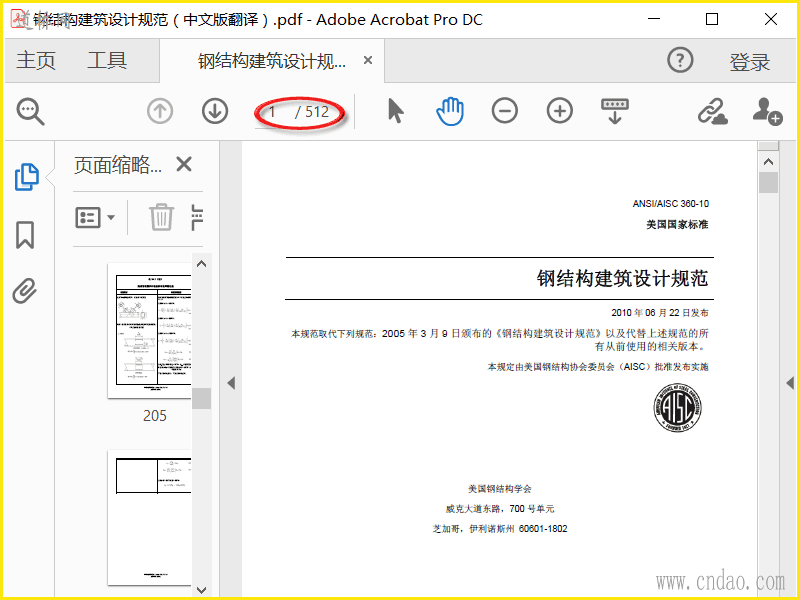The image size is (800, 600).
Task: Collapse the left navigation pane arrow
Action: [x=231, y=383]
